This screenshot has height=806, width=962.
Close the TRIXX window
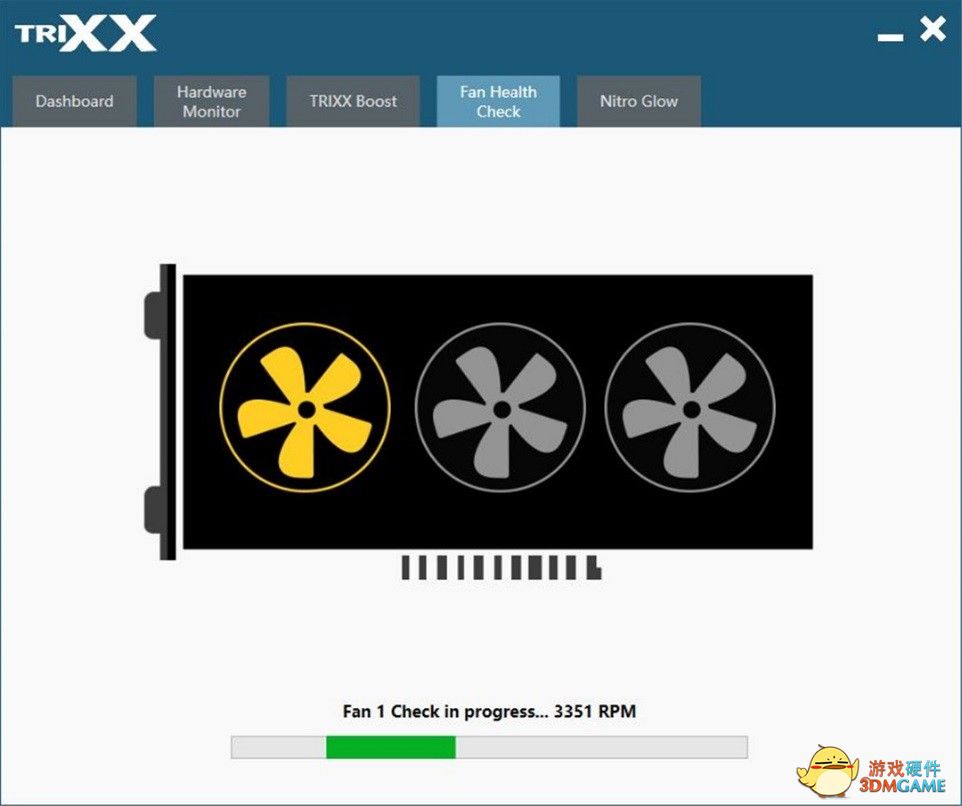coord(933,29)
